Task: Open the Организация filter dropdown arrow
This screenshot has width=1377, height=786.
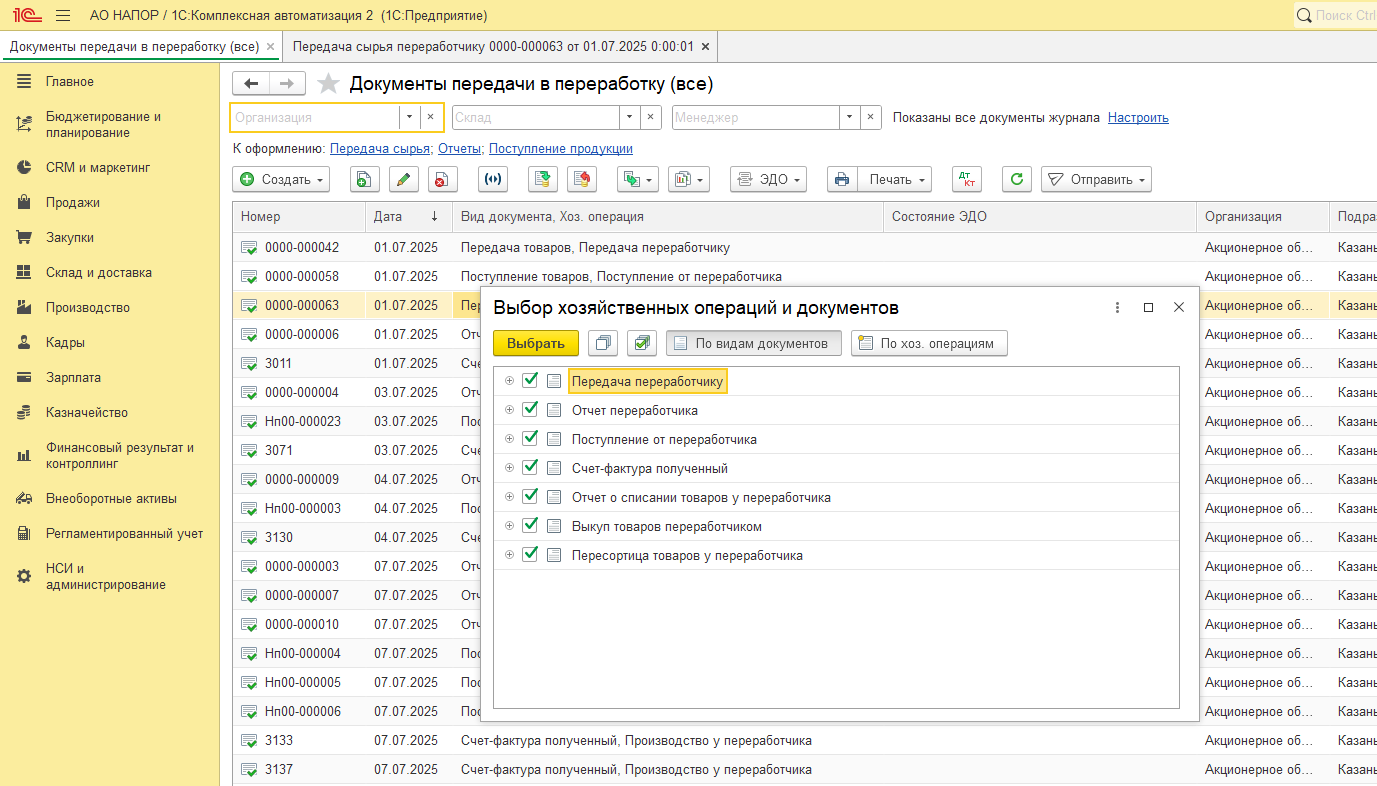Action: (x=409, y=117)
